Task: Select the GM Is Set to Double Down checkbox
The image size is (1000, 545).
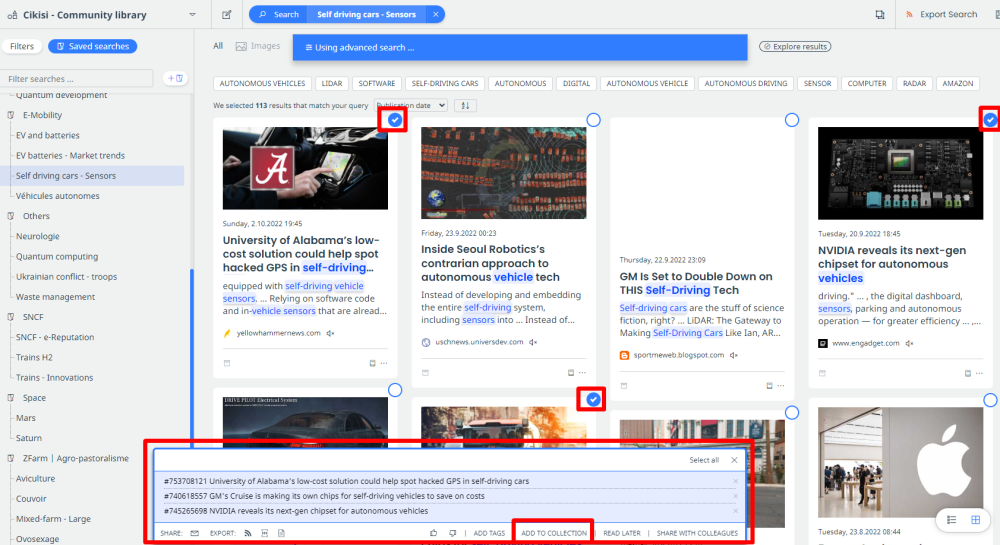Action: [x=791, y=120]
